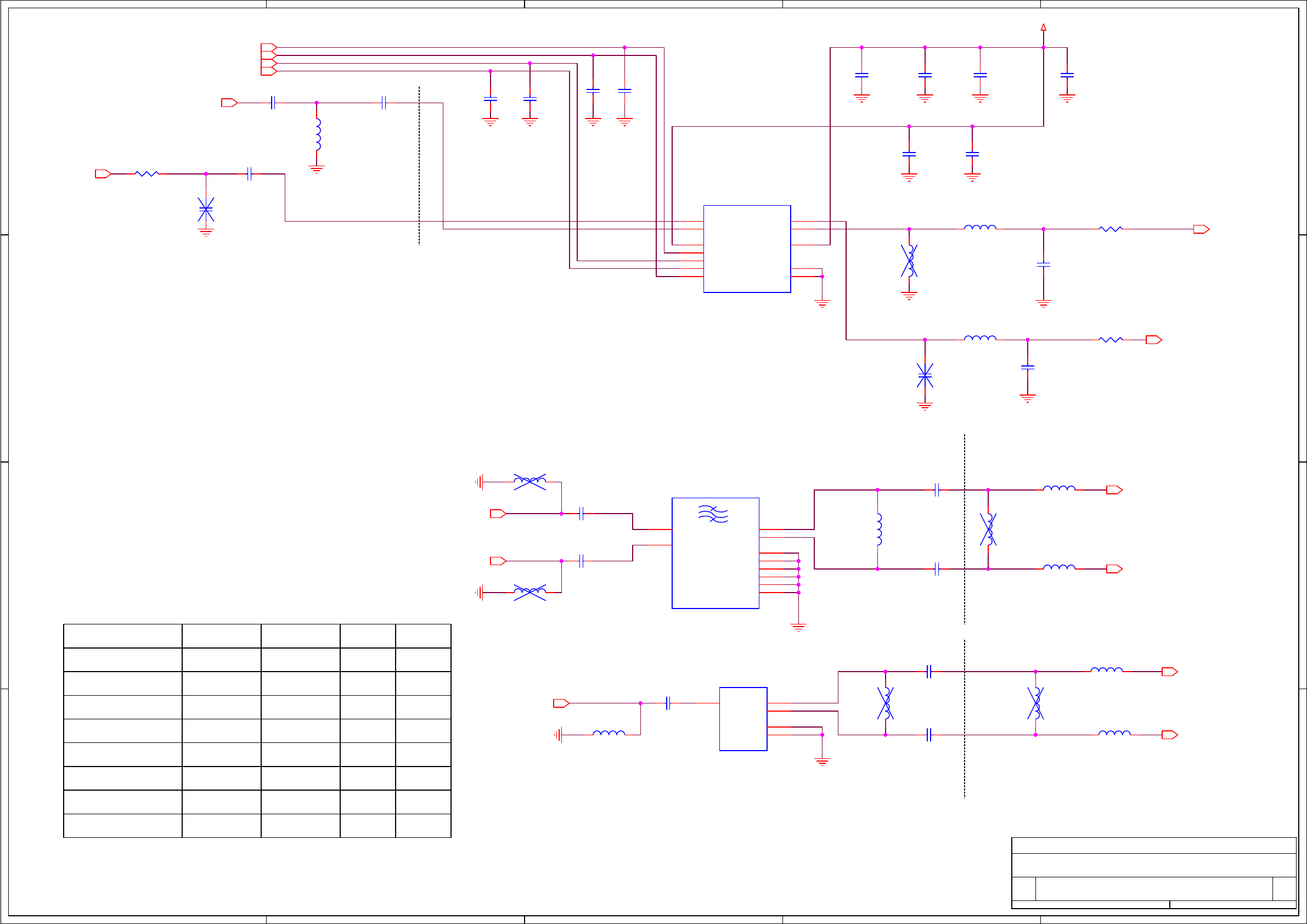Select the title block at bottom right corner
This screenshot has width=1307, height=924.
(1153, 873)
